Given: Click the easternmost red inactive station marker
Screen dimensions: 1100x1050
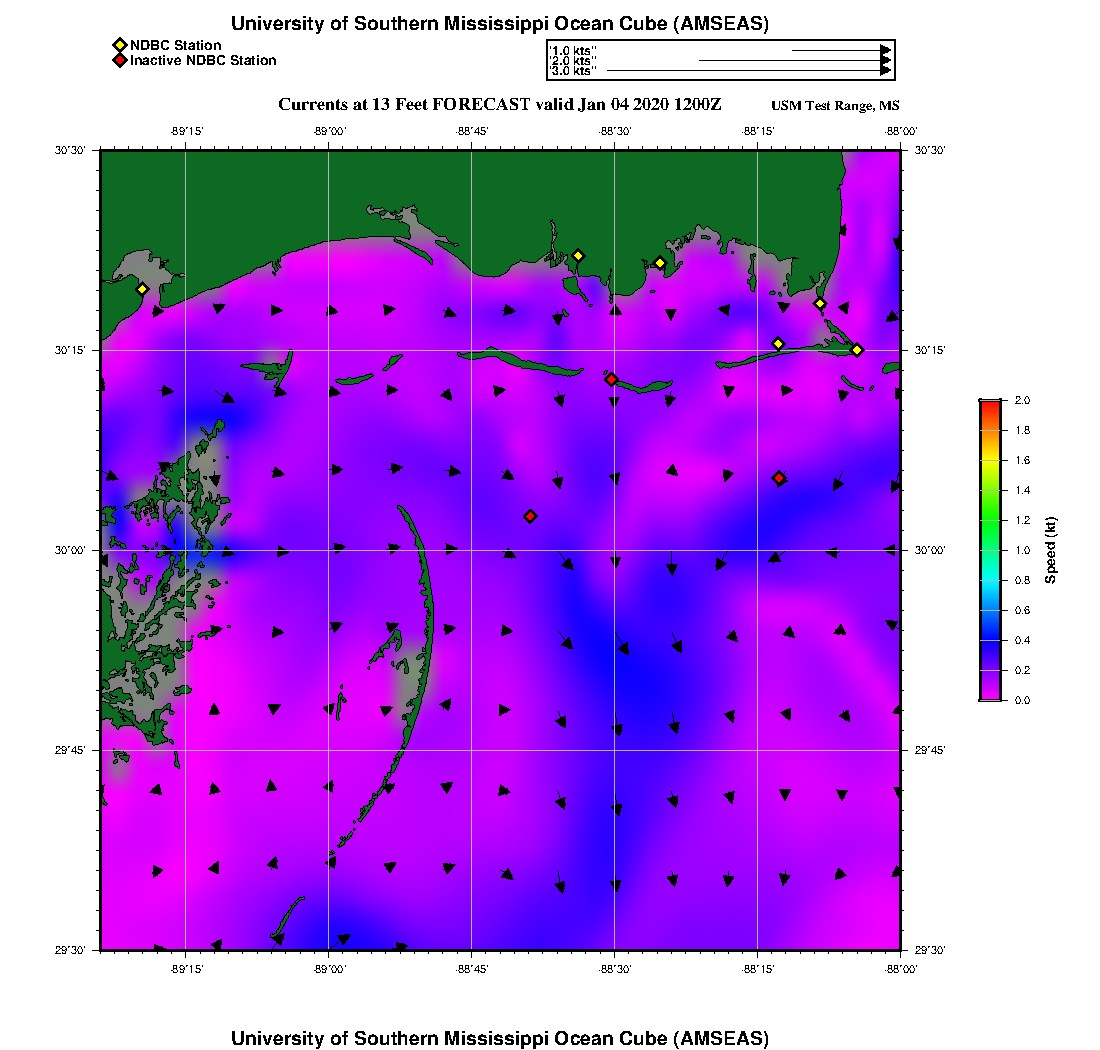Looking at the screenshot, I should [x=778, y=478].
